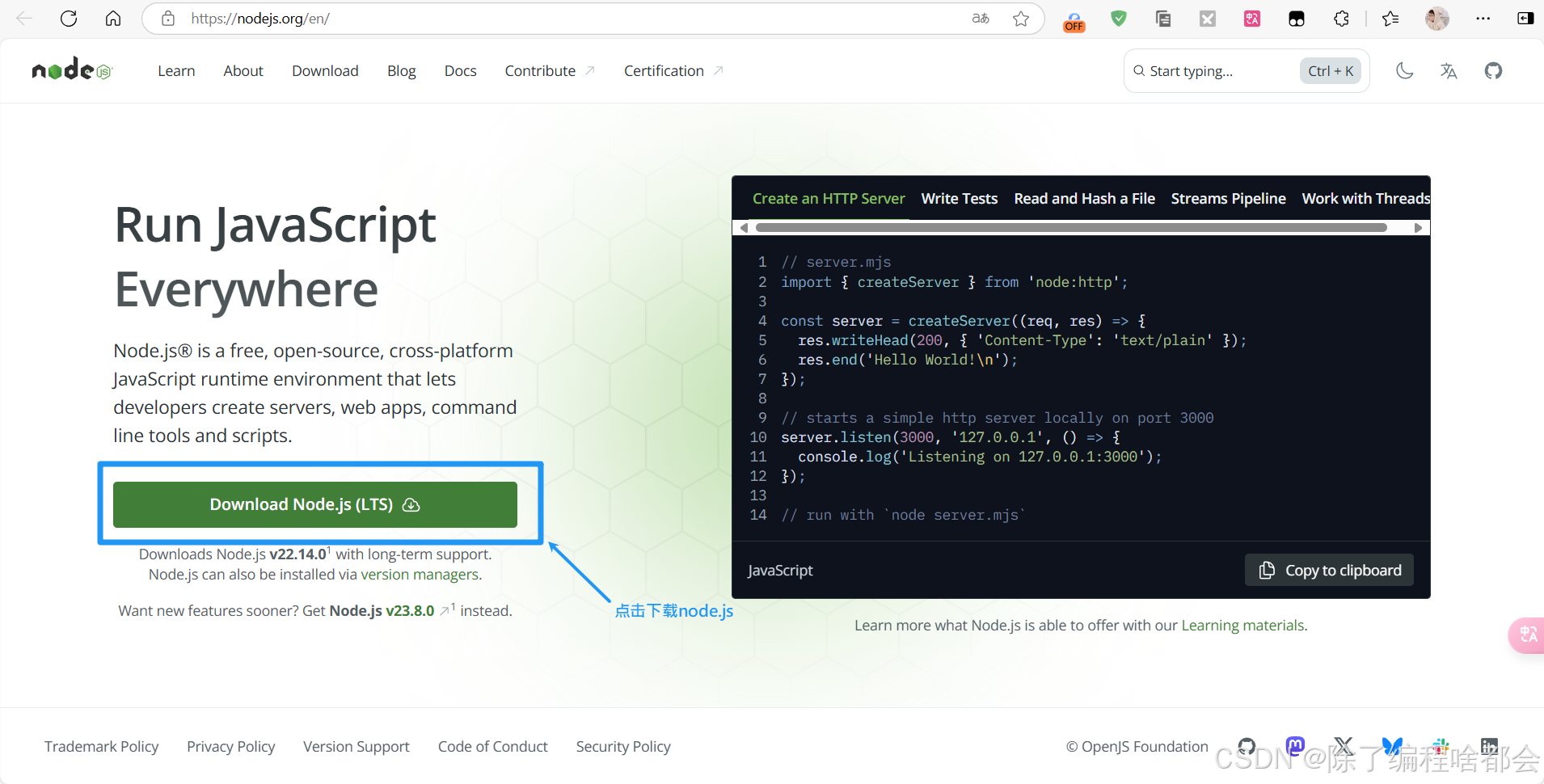Click the gray X extension icon

coord(1208,19)
